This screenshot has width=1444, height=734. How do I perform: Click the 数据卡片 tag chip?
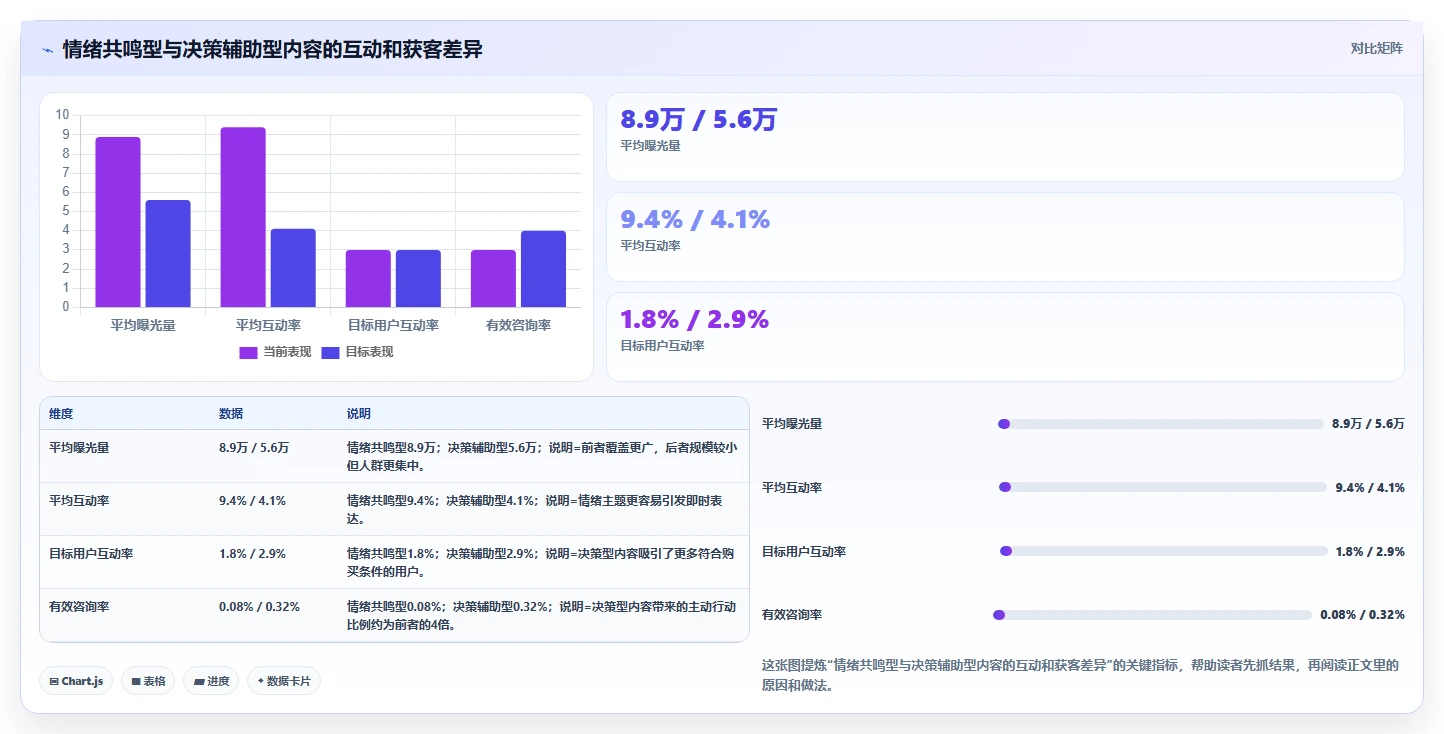tap(284, 681)
